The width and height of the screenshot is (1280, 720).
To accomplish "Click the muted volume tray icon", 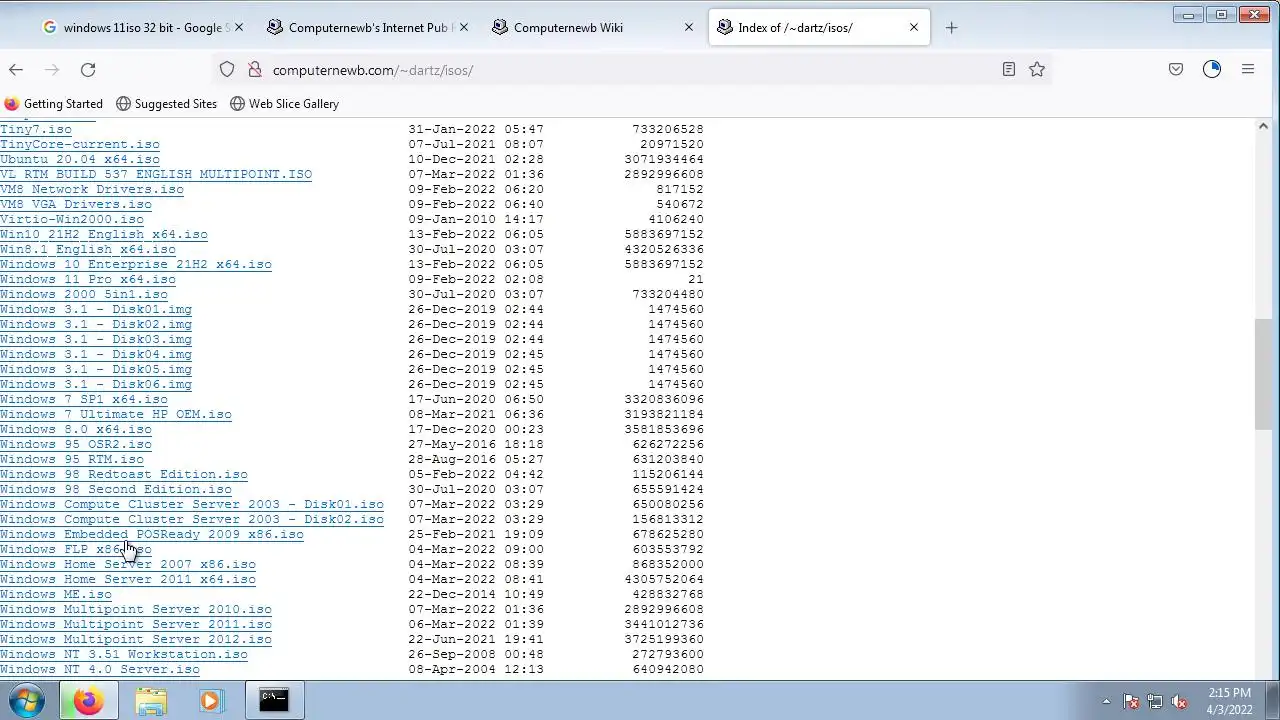I will 1179,702.
